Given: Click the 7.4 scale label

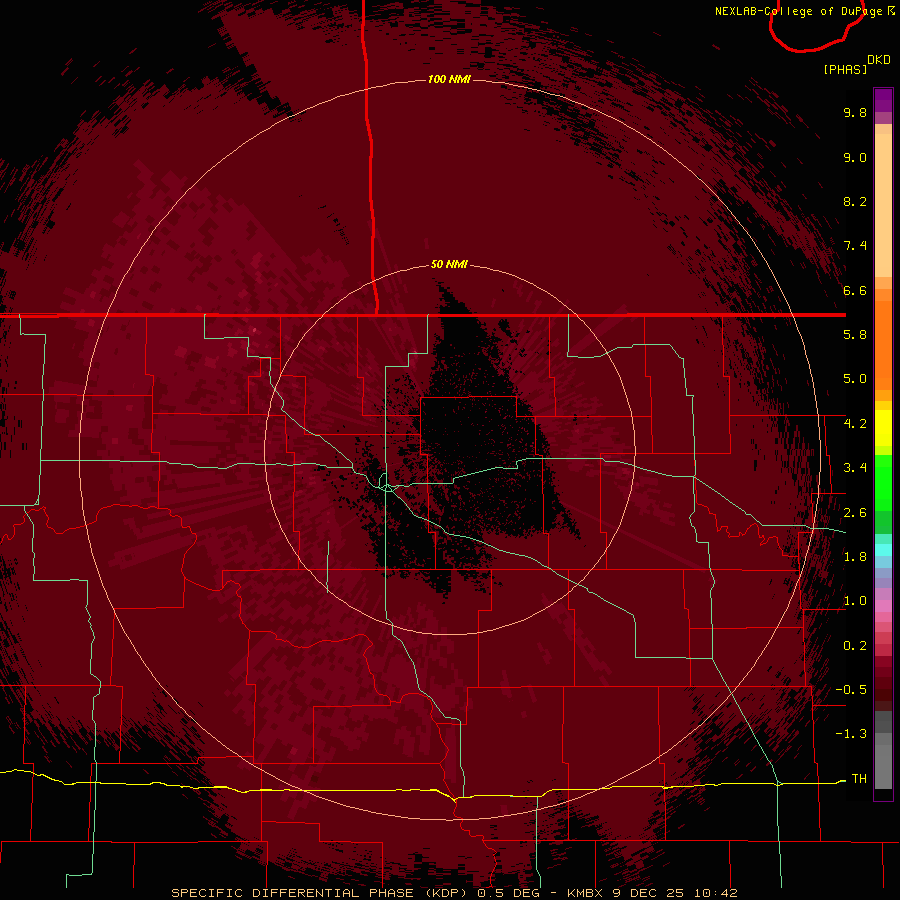Looking at the screenshot, I should [855, 246].
